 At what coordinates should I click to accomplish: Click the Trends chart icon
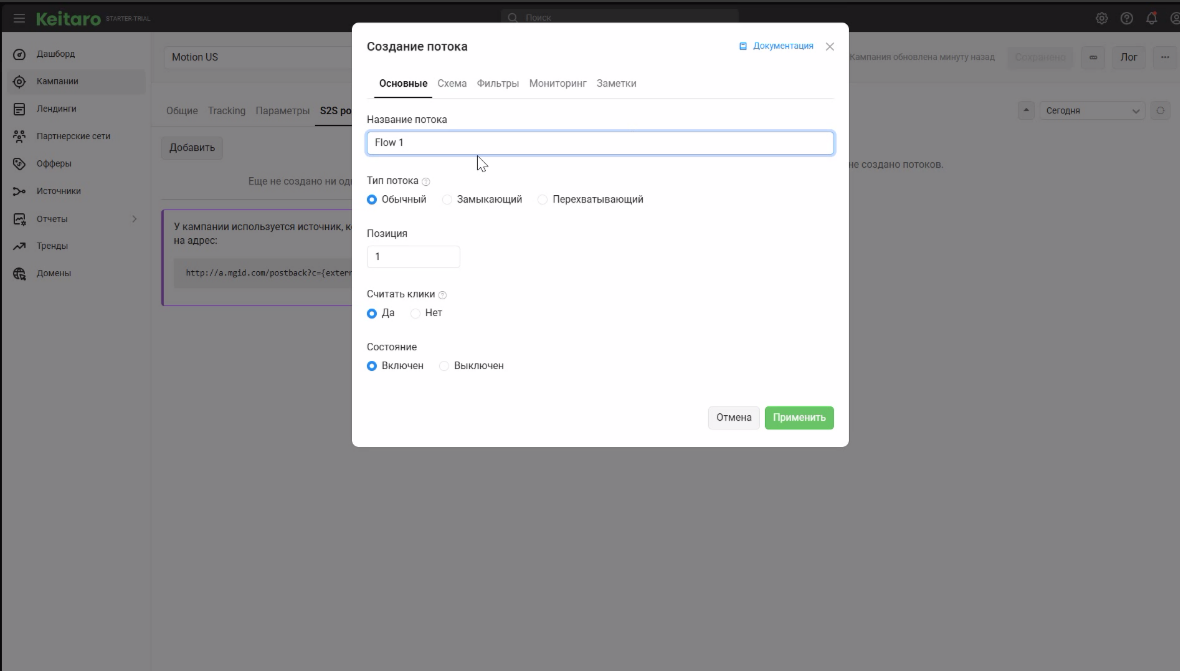tap(19, 246)
